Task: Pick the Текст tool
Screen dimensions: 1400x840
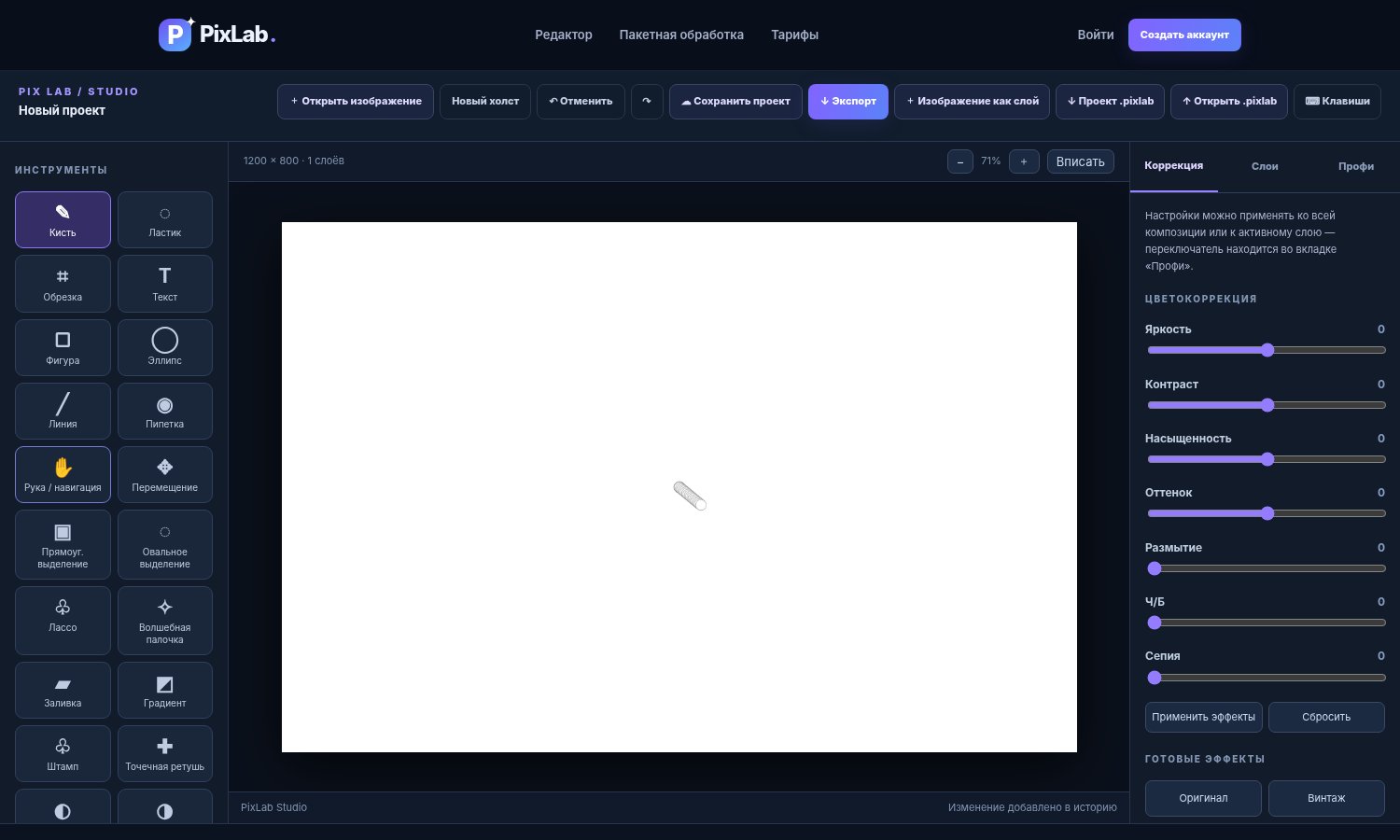Action: pyautogui.click(x=164, y=284)
